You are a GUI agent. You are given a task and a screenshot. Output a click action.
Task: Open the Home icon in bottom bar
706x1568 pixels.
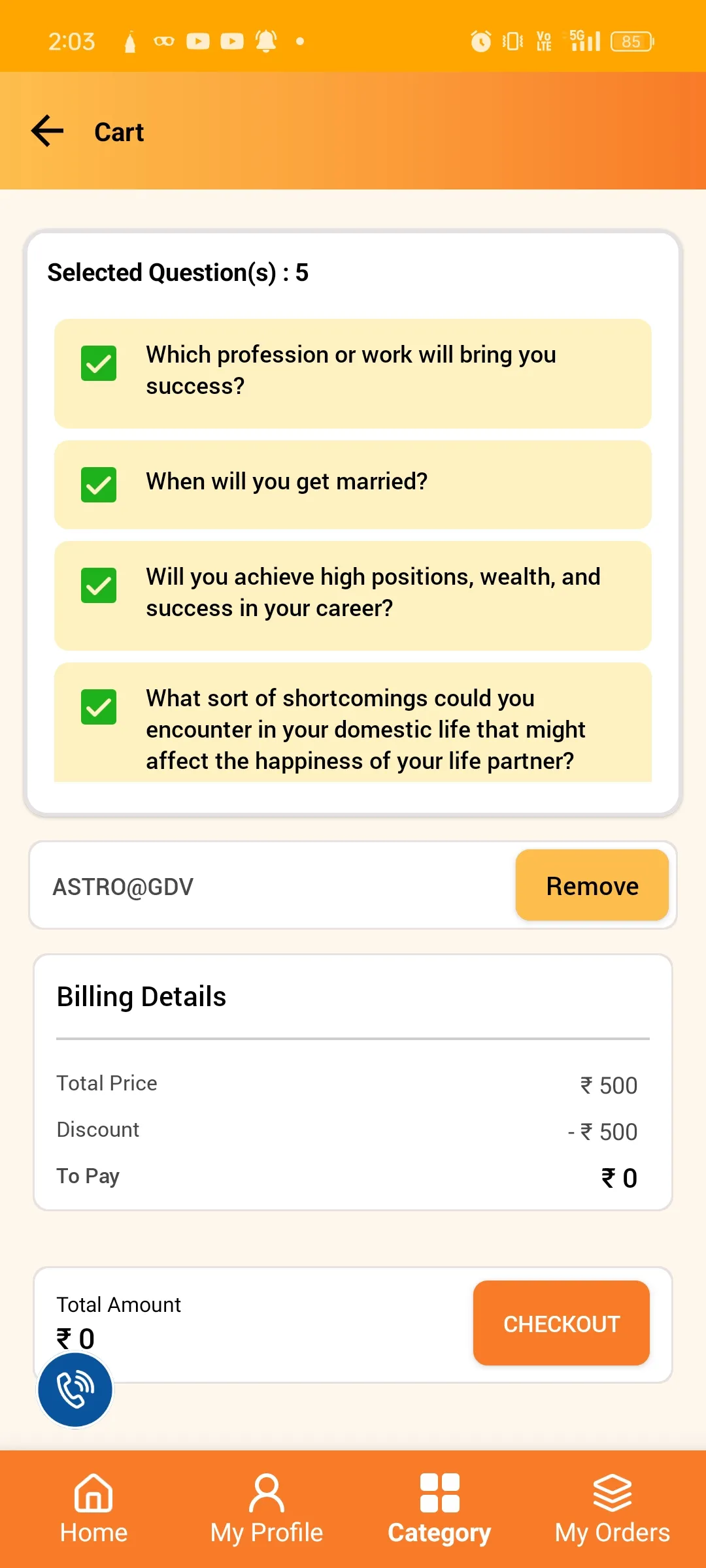tap(93, 1493)
